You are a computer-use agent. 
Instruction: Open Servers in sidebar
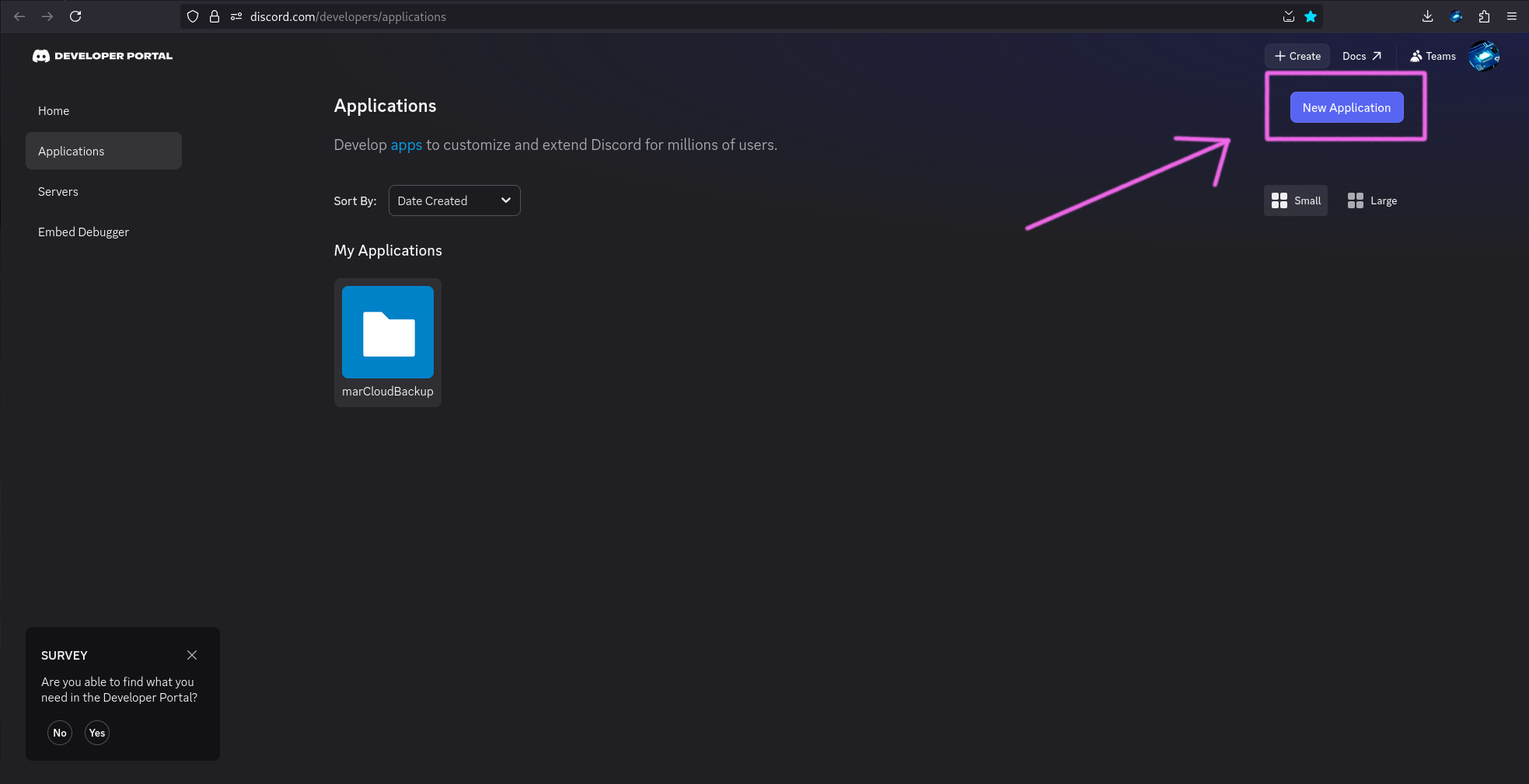coord(103,191)
